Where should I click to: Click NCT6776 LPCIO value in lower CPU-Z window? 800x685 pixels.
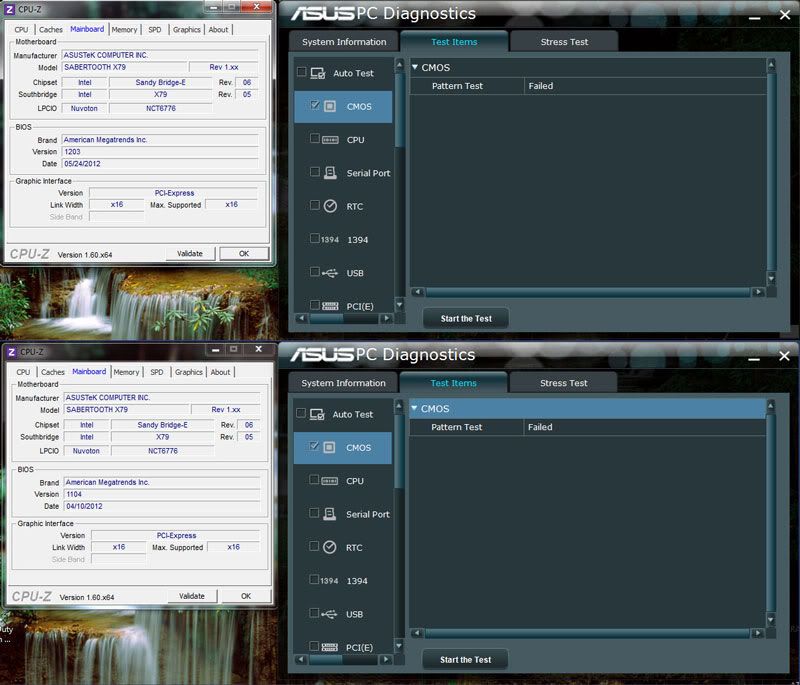click(163, 451)
